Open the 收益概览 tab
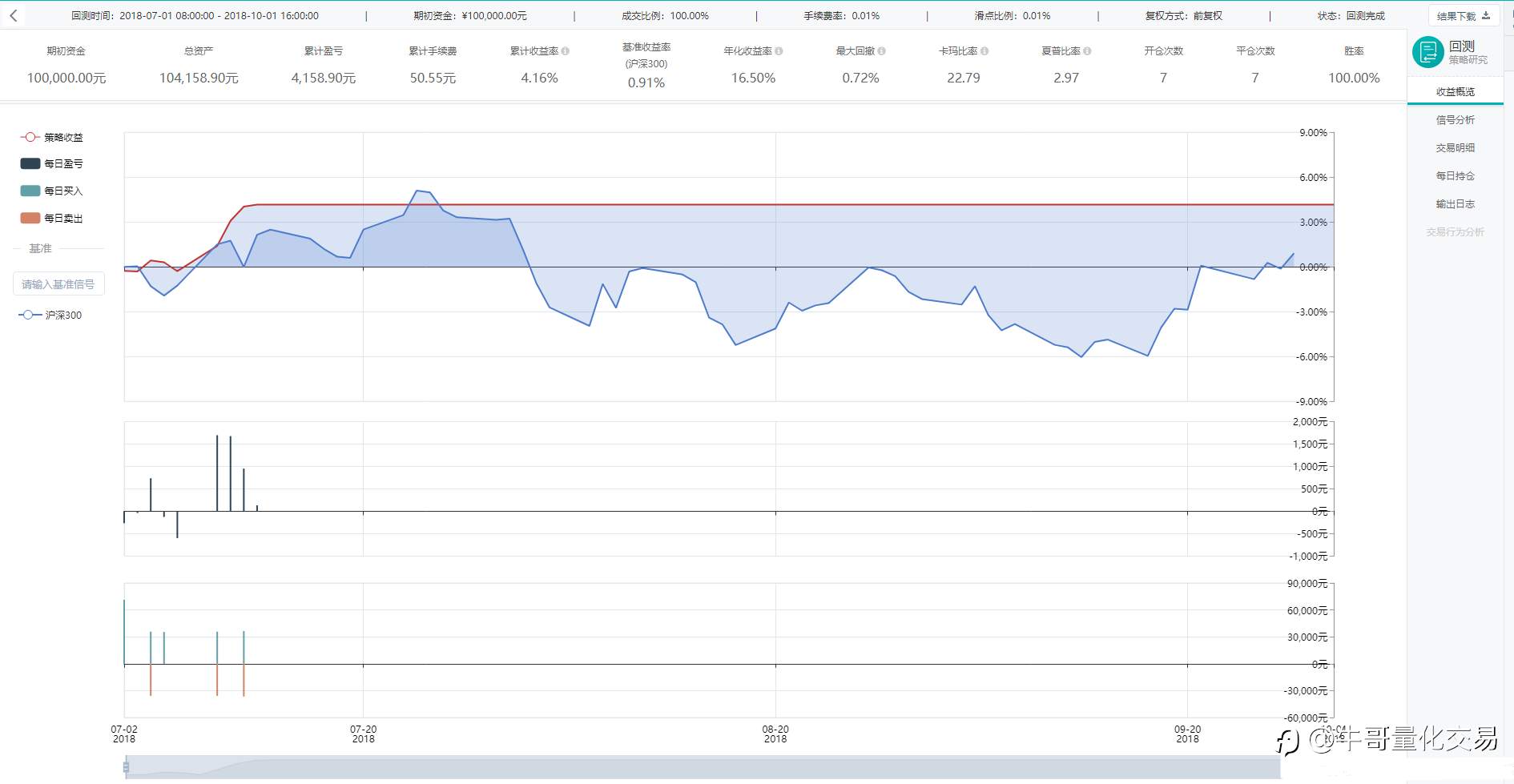1514x784 pixels. 1455,91
